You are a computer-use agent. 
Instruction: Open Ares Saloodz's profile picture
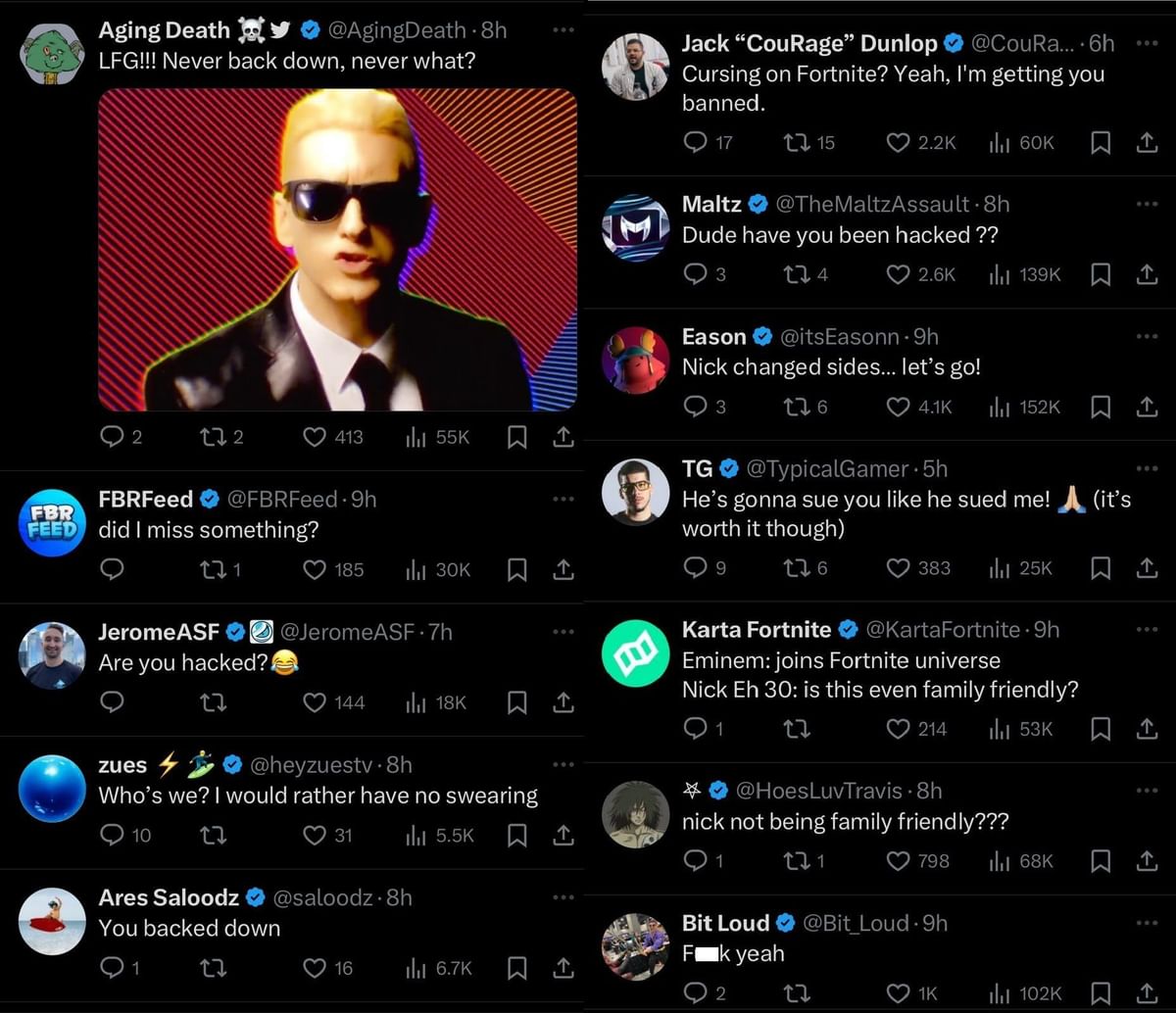coord(52,921)
